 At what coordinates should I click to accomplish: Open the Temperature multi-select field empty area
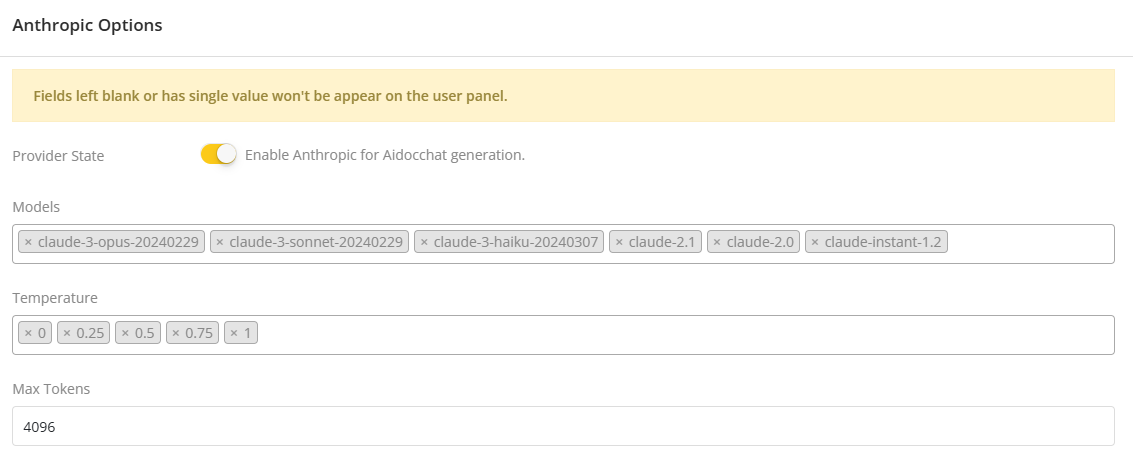pyautogui.click(x=680, y=335)
